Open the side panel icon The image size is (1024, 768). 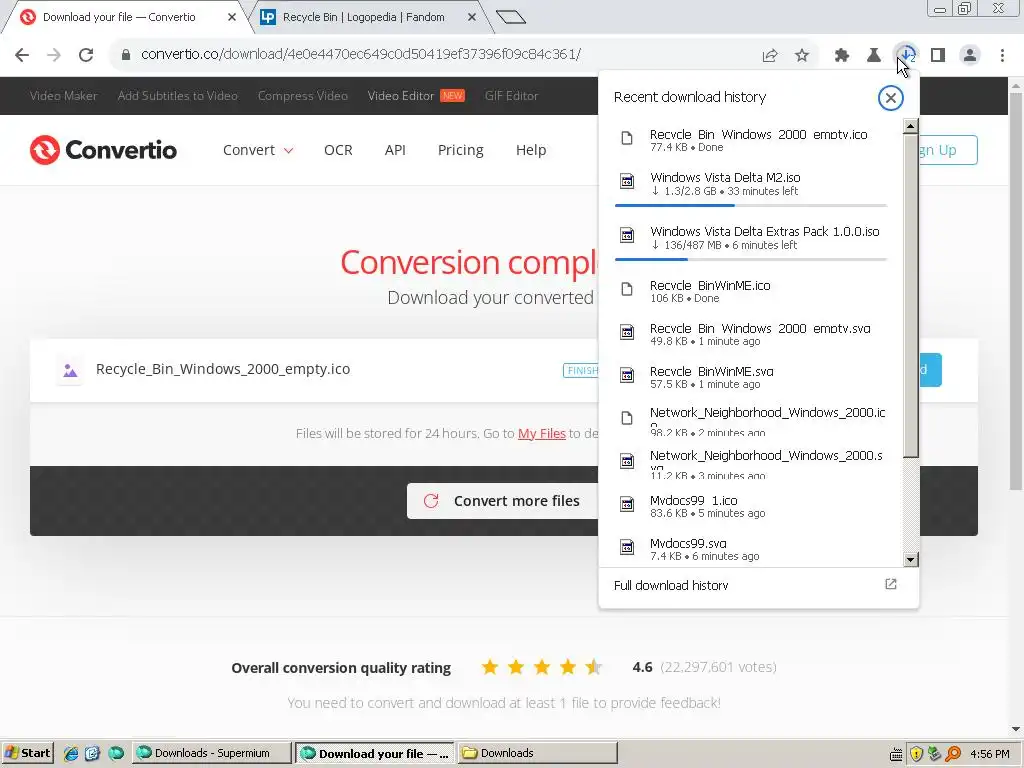pos(938,56)
